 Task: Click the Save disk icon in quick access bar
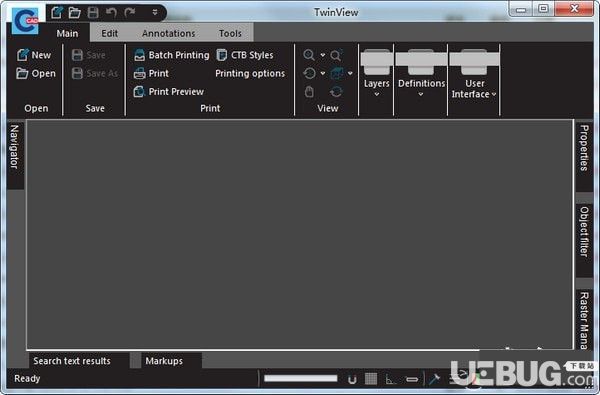tap(93, 12)
